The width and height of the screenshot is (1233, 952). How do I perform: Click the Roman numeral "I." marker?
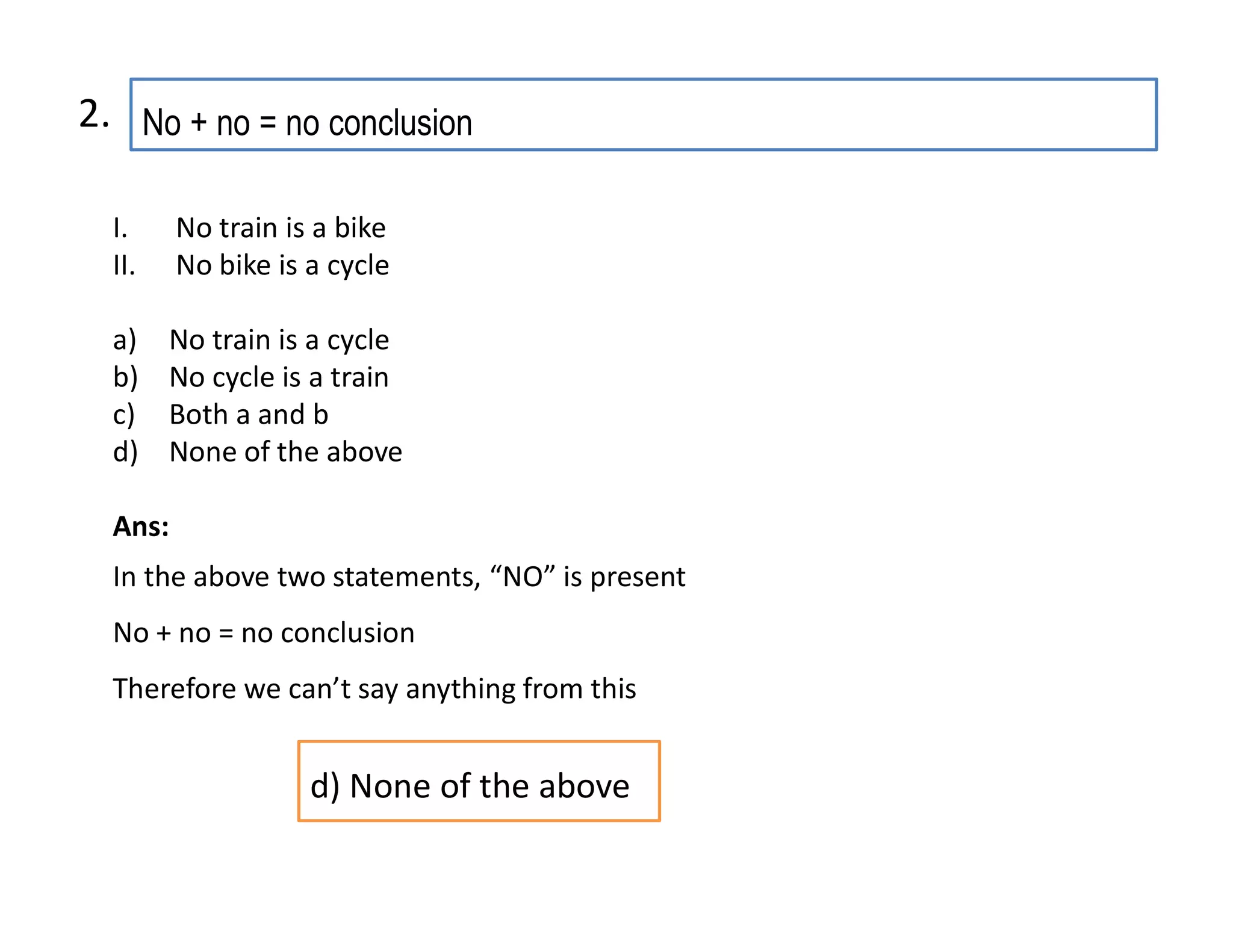point(120,228)
